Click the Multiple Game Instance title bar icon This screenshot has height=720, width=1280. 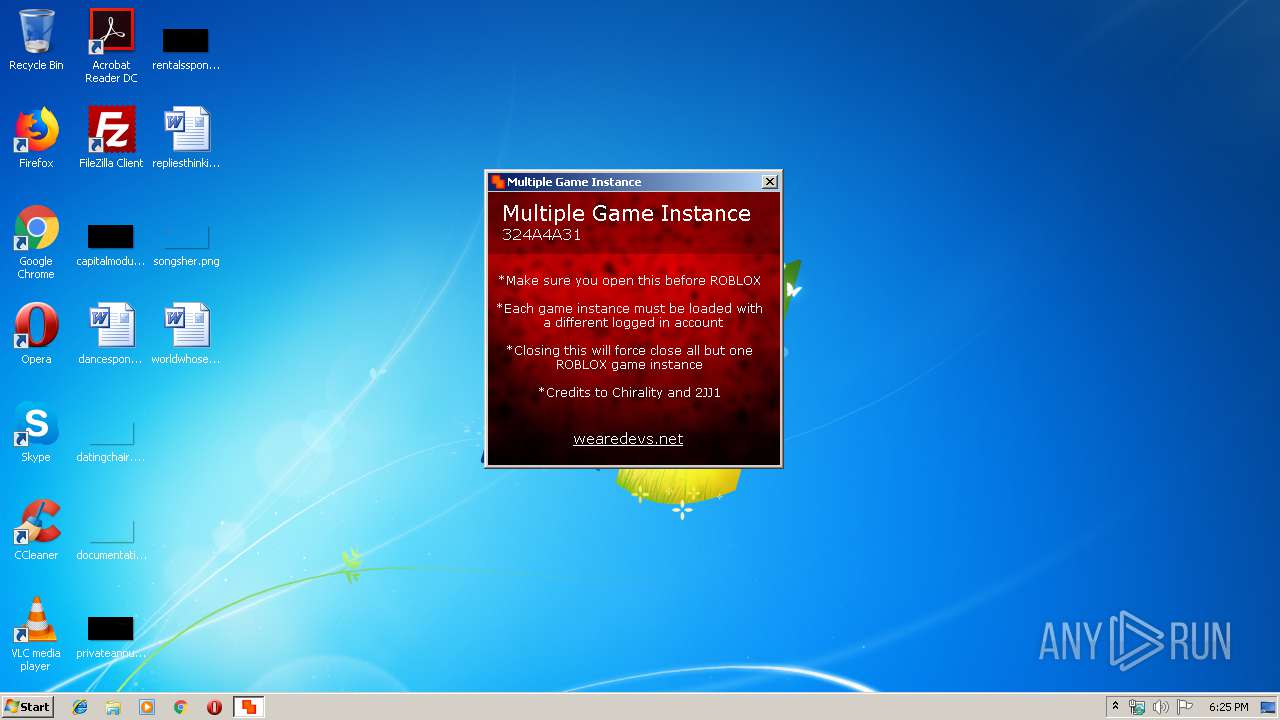pos(497,181)
